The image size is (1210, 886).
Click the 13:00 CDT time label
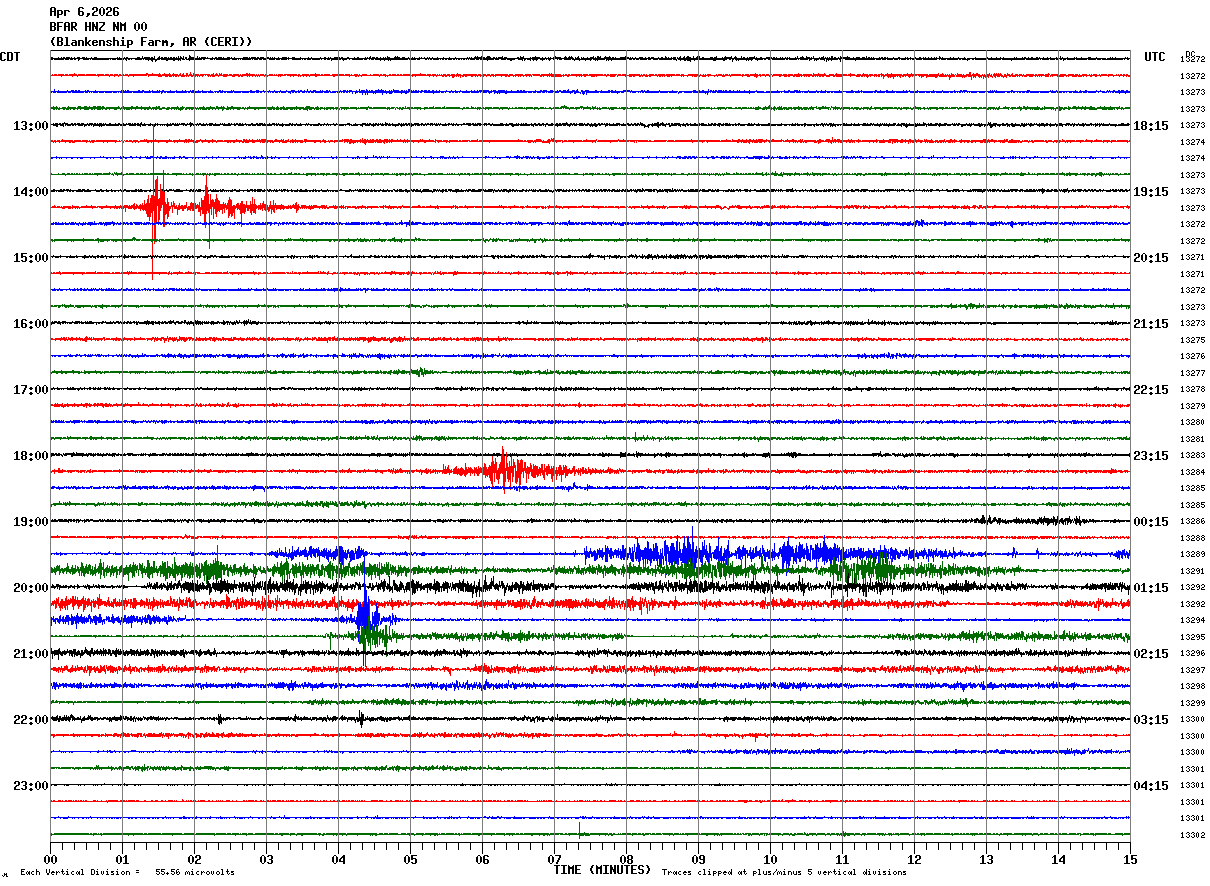[x=31, y=126]
